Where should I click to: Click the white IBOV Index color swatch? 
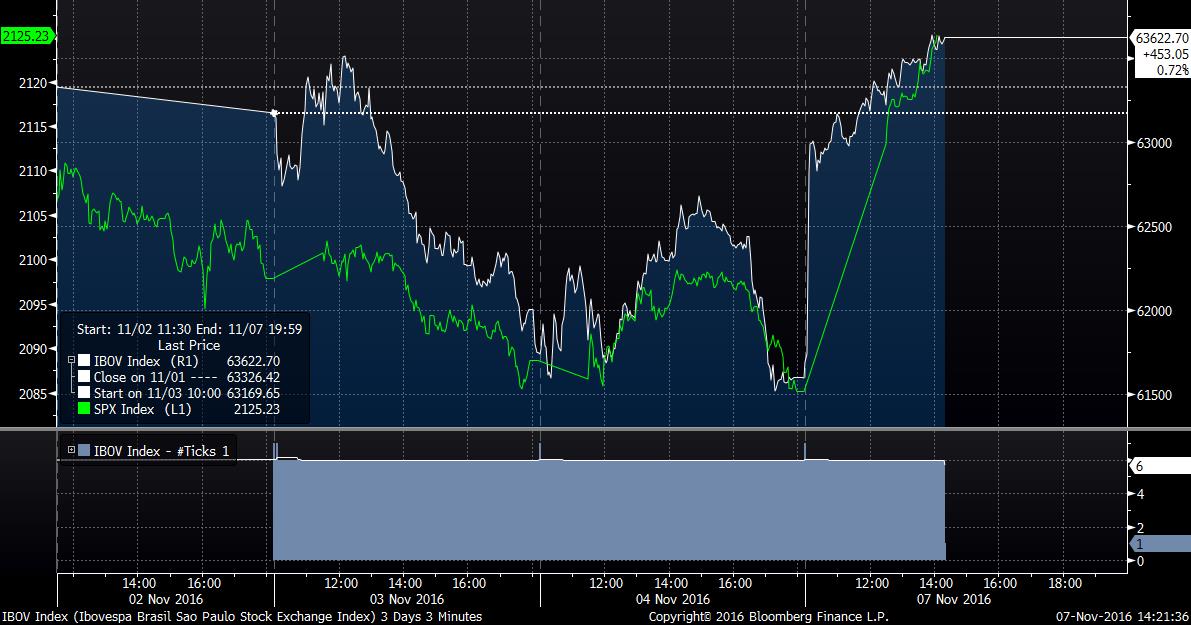(84, 360)
